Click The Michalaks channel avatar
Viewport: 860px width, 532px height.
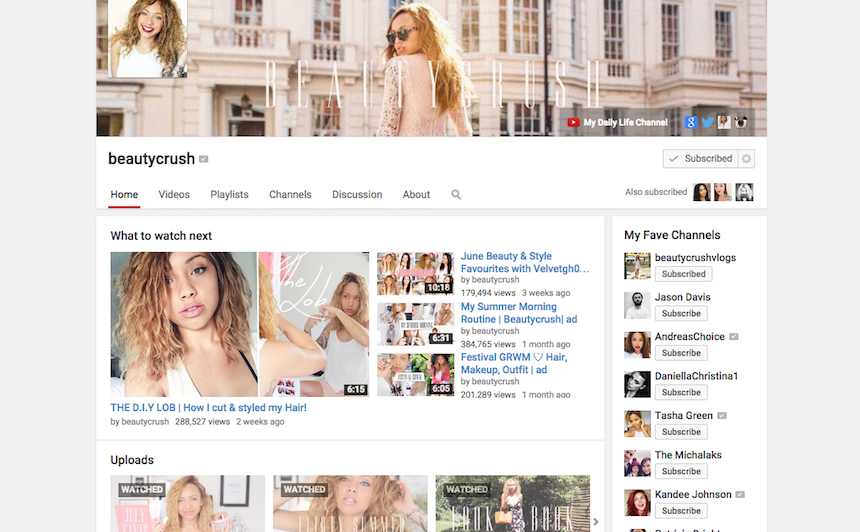pyautogui.click(x=637, y=463)
